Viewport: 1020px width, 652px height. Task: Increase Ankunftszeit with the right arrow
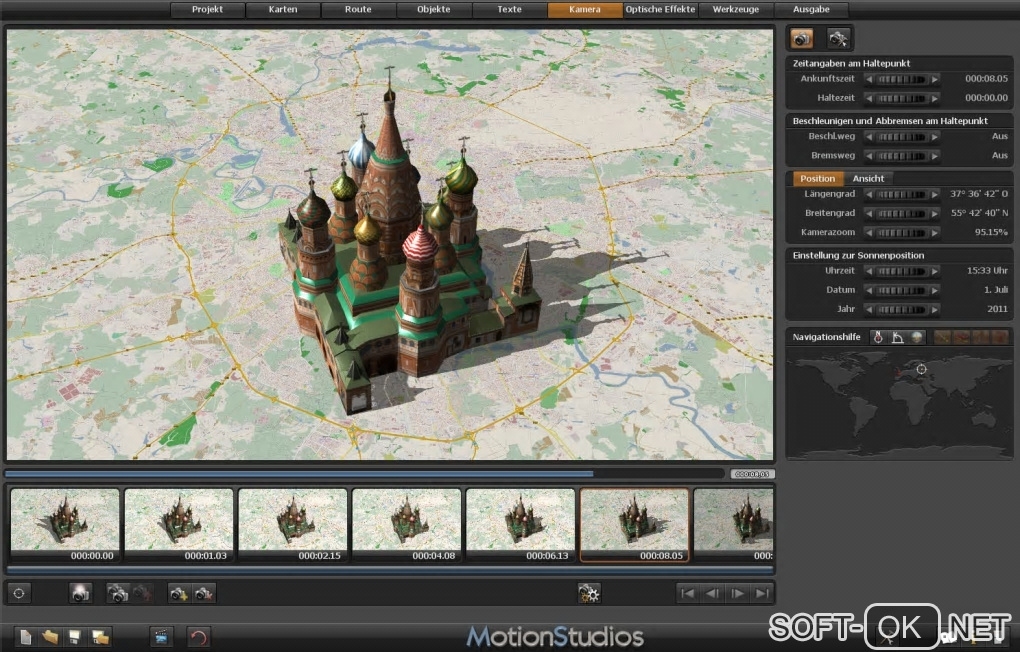tap(935, 79)
